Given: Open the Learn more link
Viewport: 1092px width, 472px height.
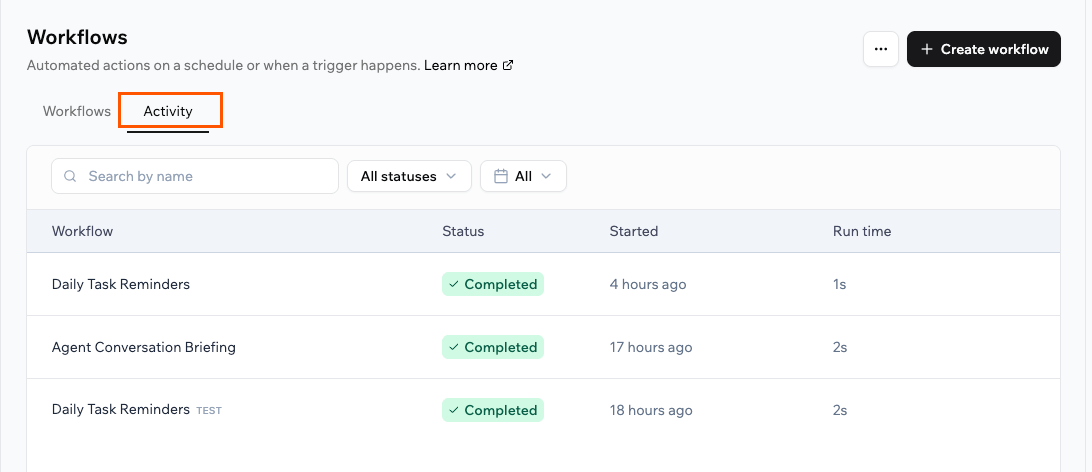Looking at the screenshot, I should click(x=460, y=65).
